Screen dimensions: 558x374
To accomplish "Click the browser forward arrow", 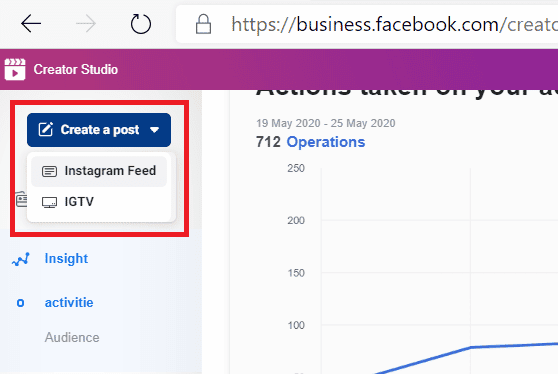I will point(86,24).
